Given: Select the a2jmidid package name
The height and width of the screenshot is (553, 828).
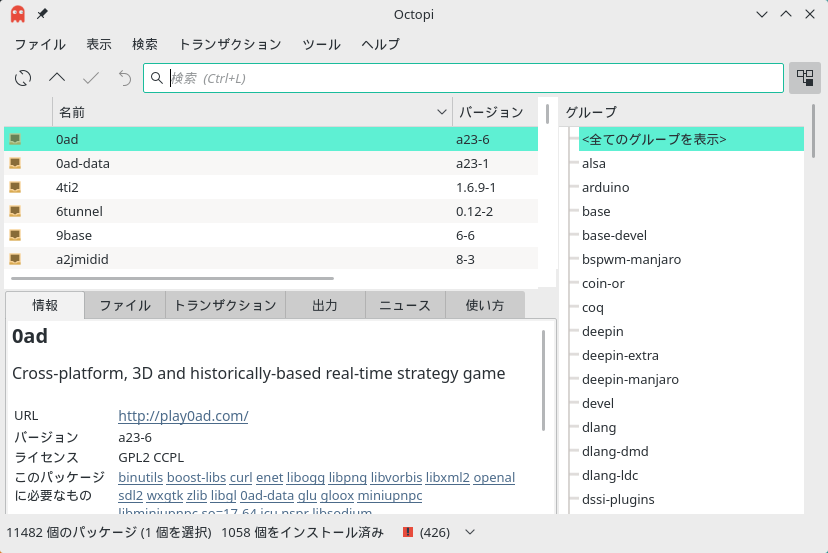Looking at the screenshot, I should 82,259.
